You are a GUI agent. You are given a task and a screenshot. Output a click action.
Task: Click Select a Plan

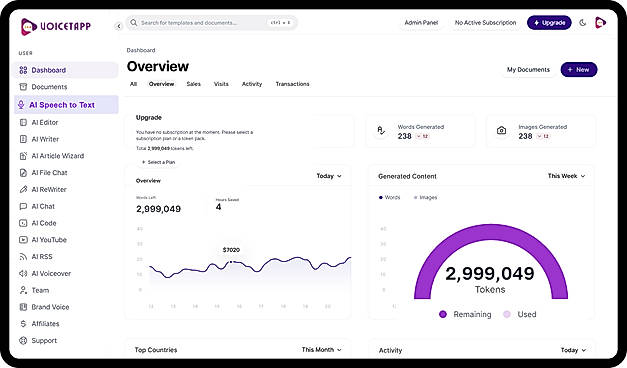coord(158,162)
